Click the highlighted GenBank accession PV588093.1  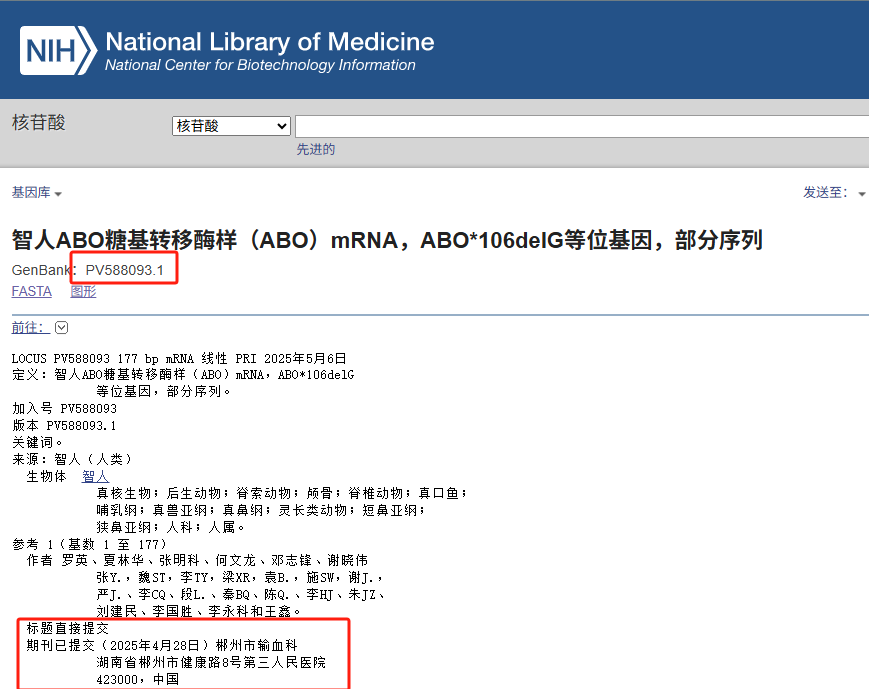[x=125, y=269]
